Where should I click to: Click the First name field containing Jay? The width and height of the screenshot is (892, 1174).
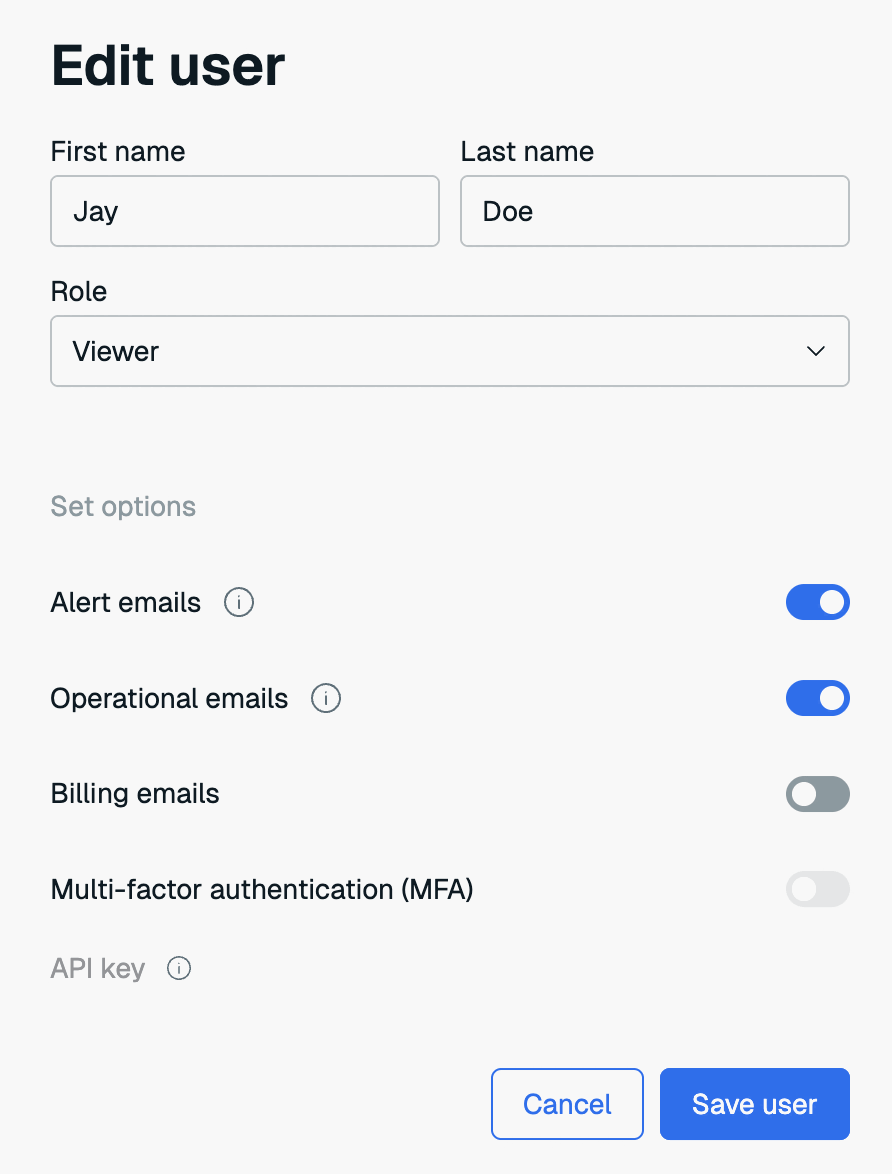(x=244, y=211)
